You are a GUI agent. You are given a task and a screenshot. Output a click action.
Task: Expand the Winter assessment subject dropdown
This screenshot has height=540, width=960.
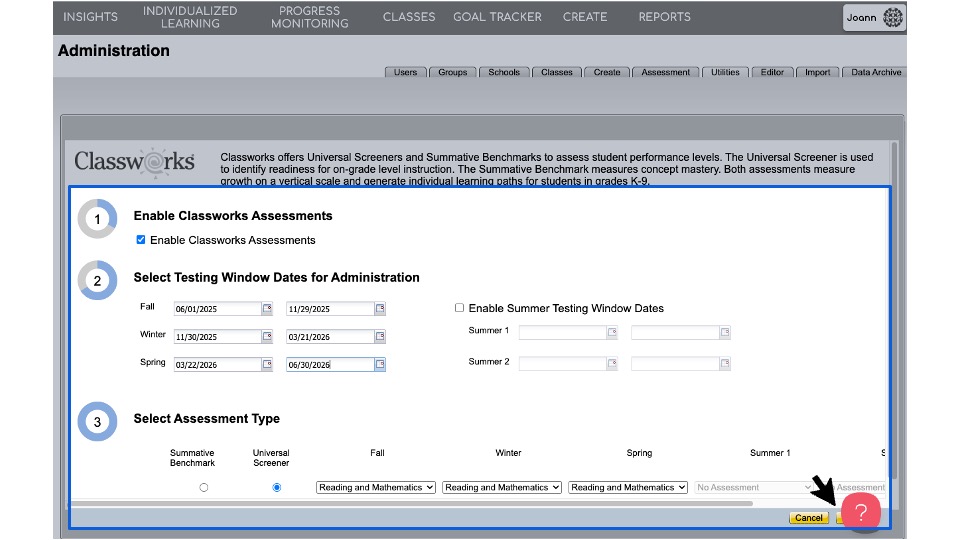(503, 487)
